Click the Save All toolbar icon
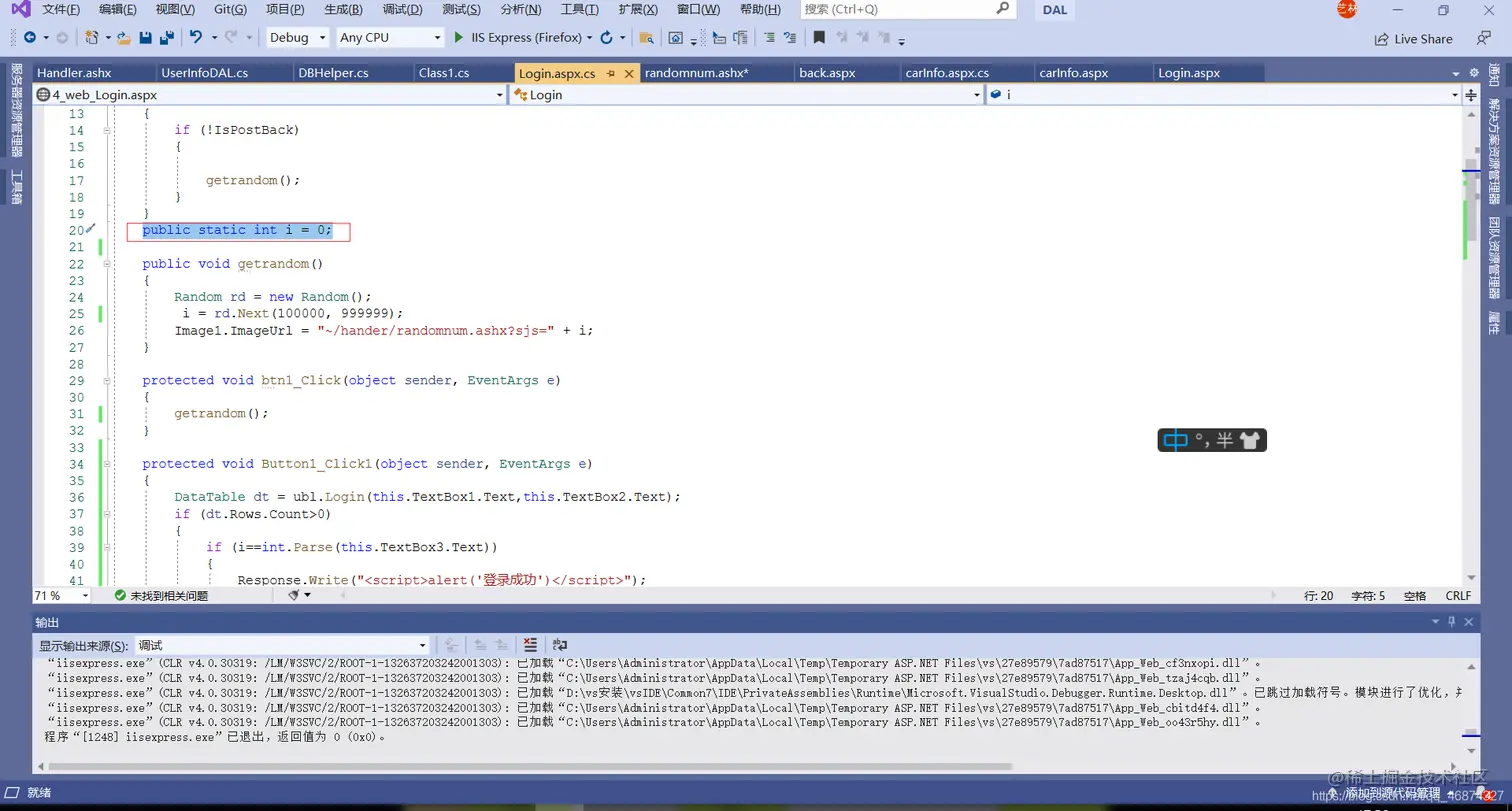The height and width of the screenshot is (811, 1512). pos(165,37)
